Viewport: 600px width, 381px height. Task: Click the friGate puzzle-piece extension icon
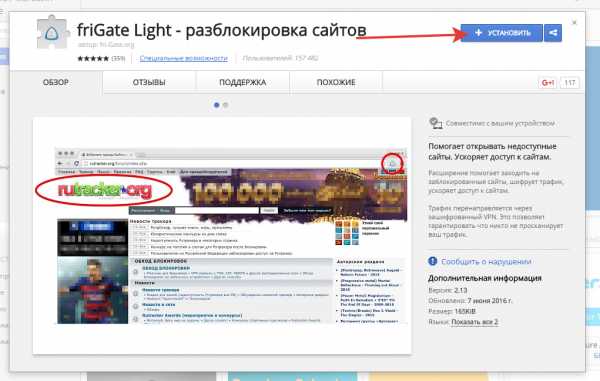(52, 33)
